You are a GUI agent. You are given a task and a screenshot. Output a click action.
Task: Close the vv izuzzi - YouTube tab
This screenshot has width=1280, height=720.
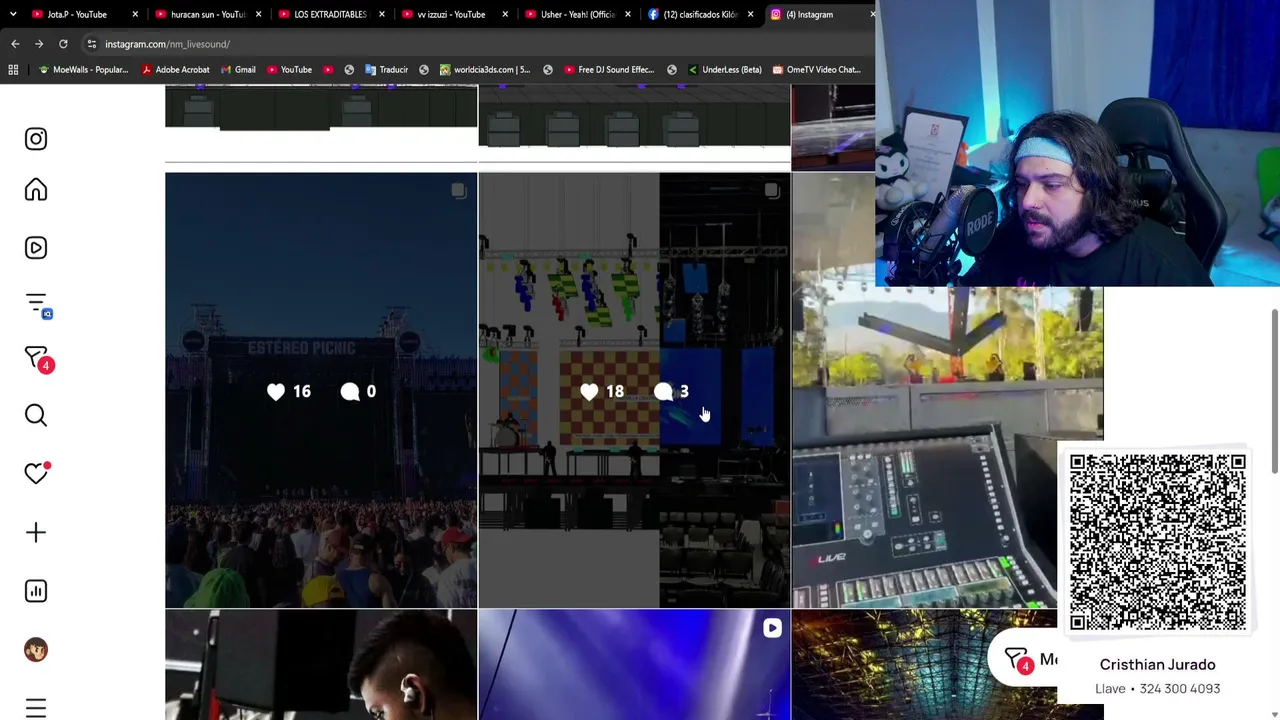504,15
